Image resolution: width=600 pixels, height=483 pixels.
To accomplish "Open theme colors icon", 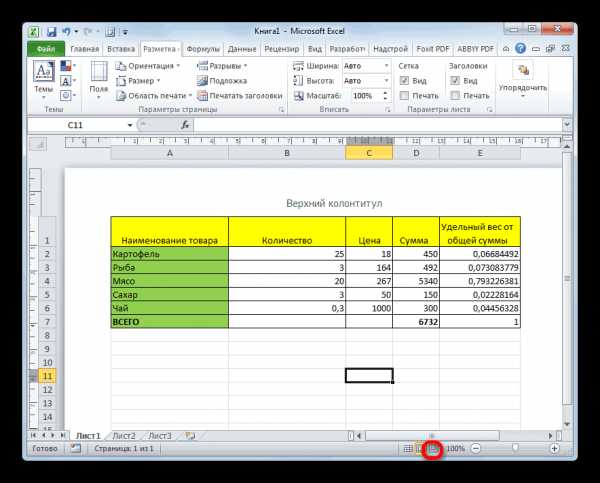I will (x=68, y=66).
